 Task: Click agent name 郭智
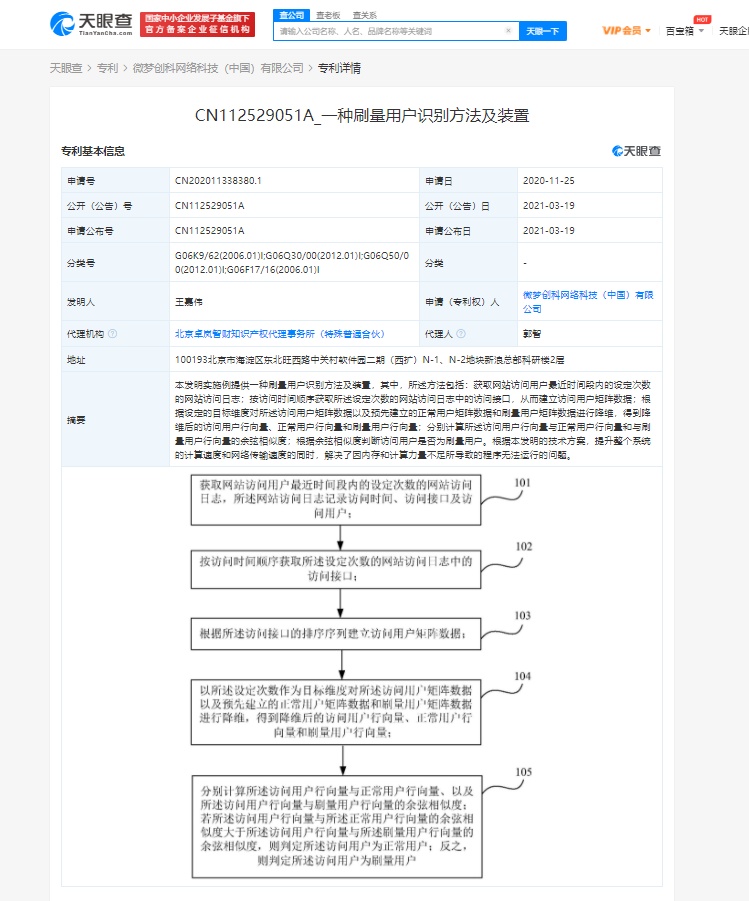pyautogui.click(x=532, y=334)
